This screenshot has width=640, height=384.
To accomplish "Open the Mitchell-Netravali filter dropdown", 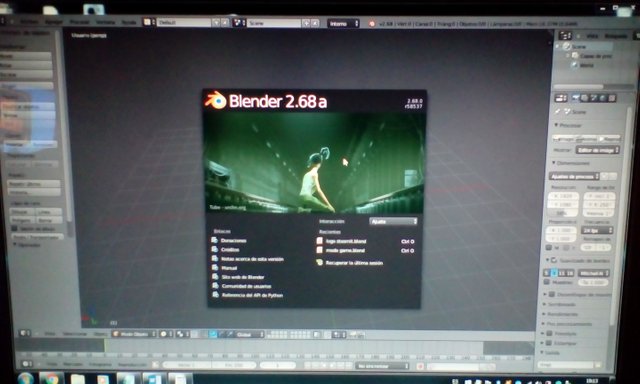I will [x=594, y=273].
